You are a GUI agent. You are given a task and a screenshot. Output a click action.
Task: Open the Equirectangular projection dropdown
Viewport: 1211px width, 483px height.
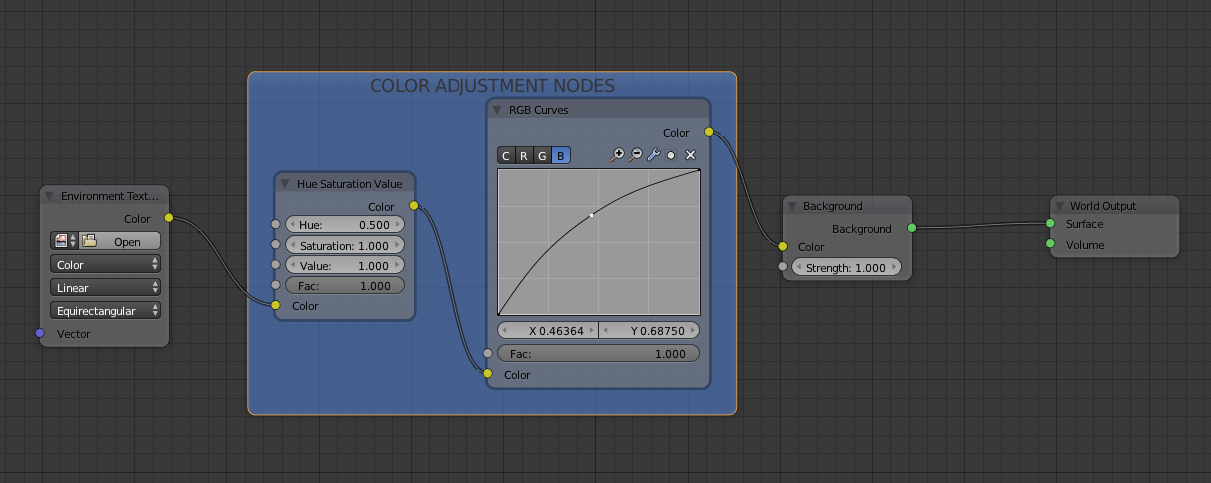click(x=105, y=311)
